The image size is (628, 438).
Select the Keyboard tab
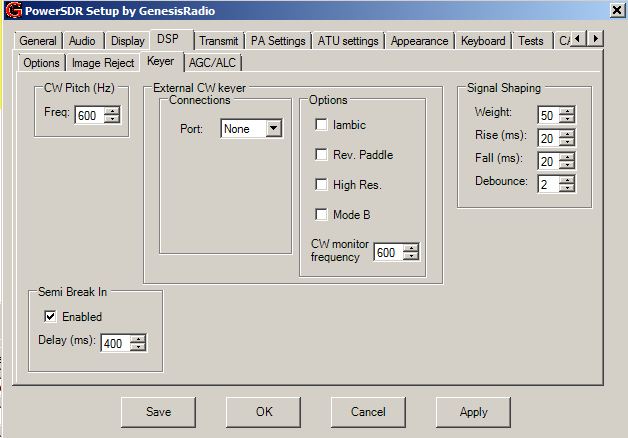pyautogui.click(x=483, y=41)
